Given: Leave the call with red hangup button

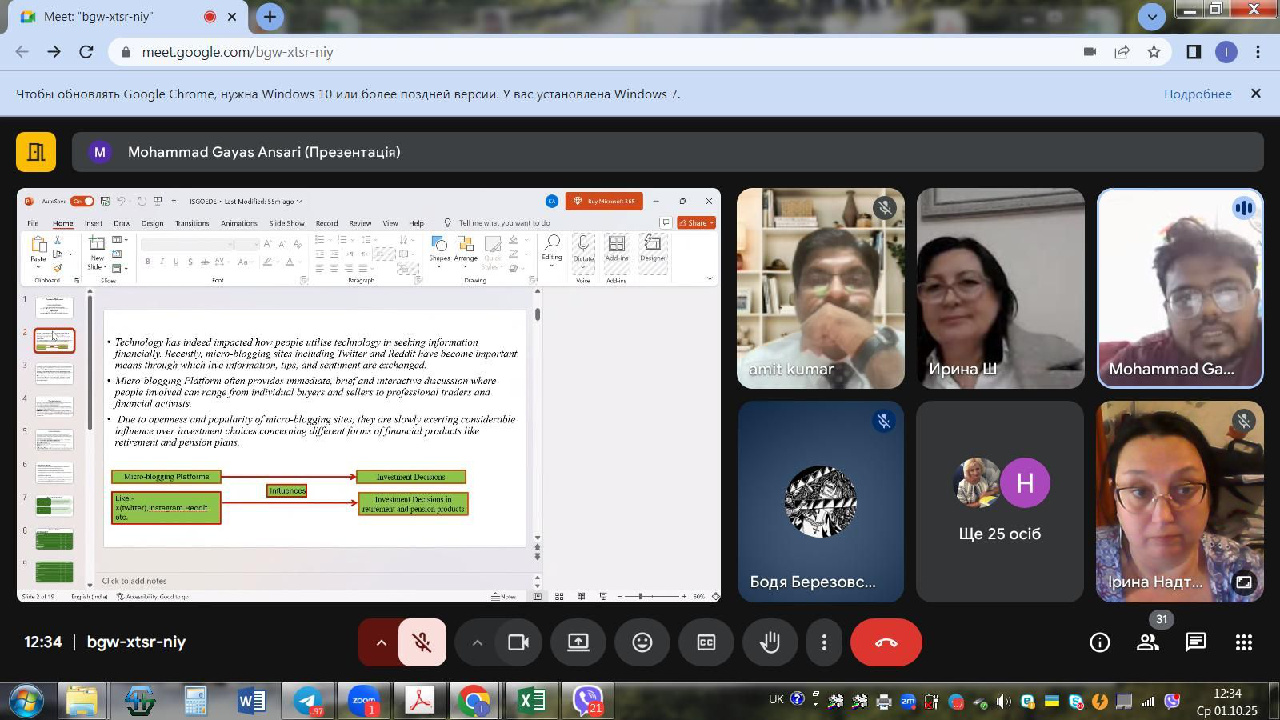Looking at the screenshot, I should click(886, 642).
